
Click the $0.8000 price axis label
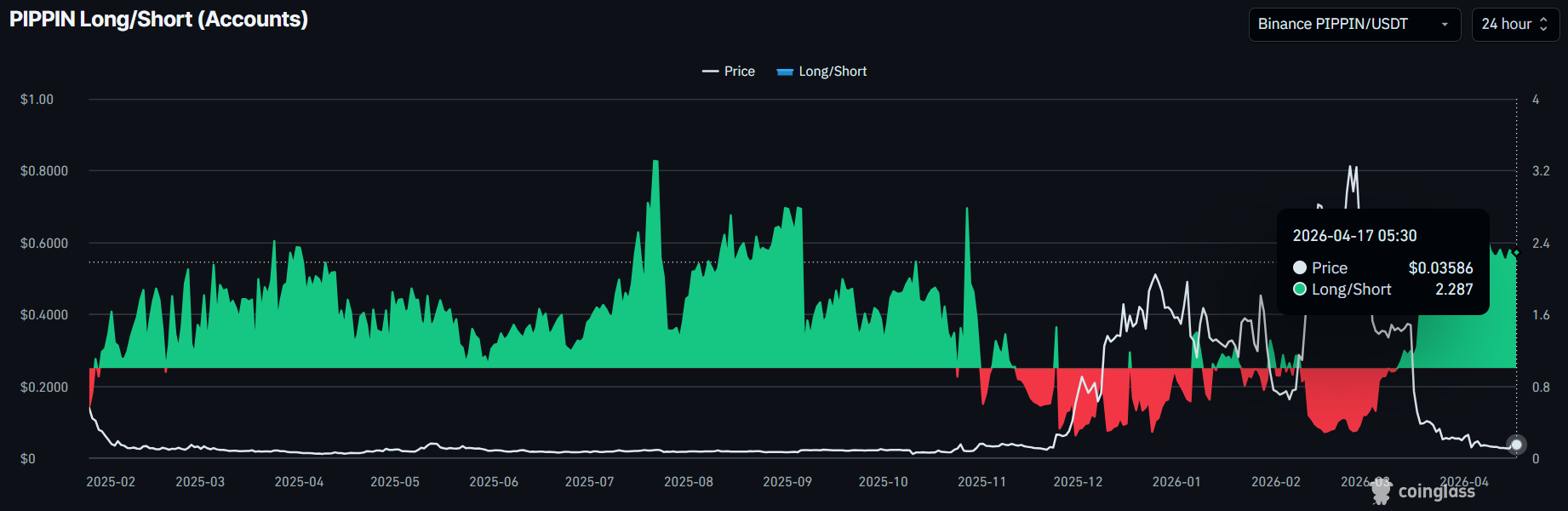(x=44, y=171)
